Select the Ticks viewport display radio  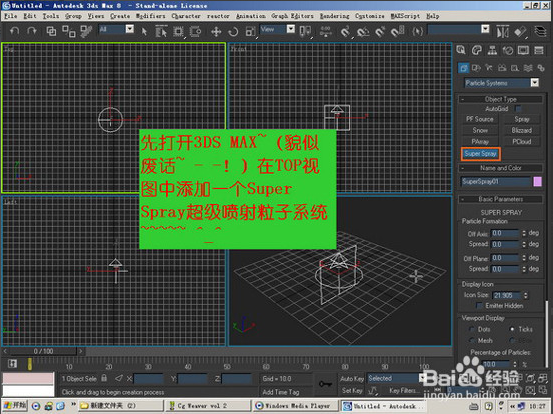[512, 329]
